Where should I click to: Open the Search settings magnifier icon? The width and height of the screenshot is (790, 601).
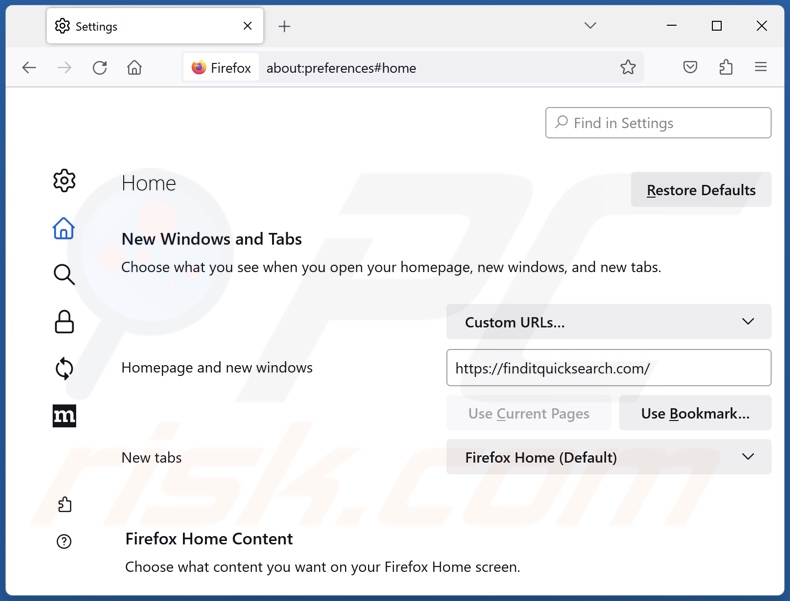[64, 274]
